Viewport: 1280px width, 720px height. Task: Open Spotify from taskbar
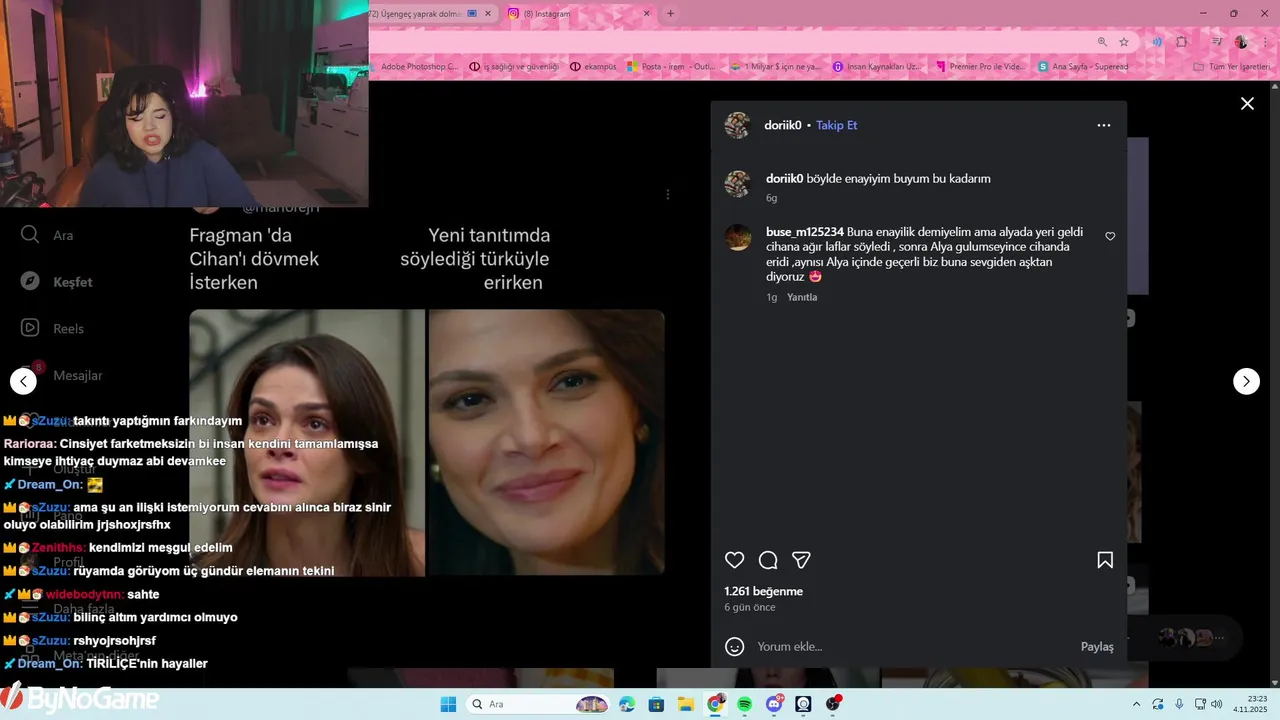pos(745,704)
